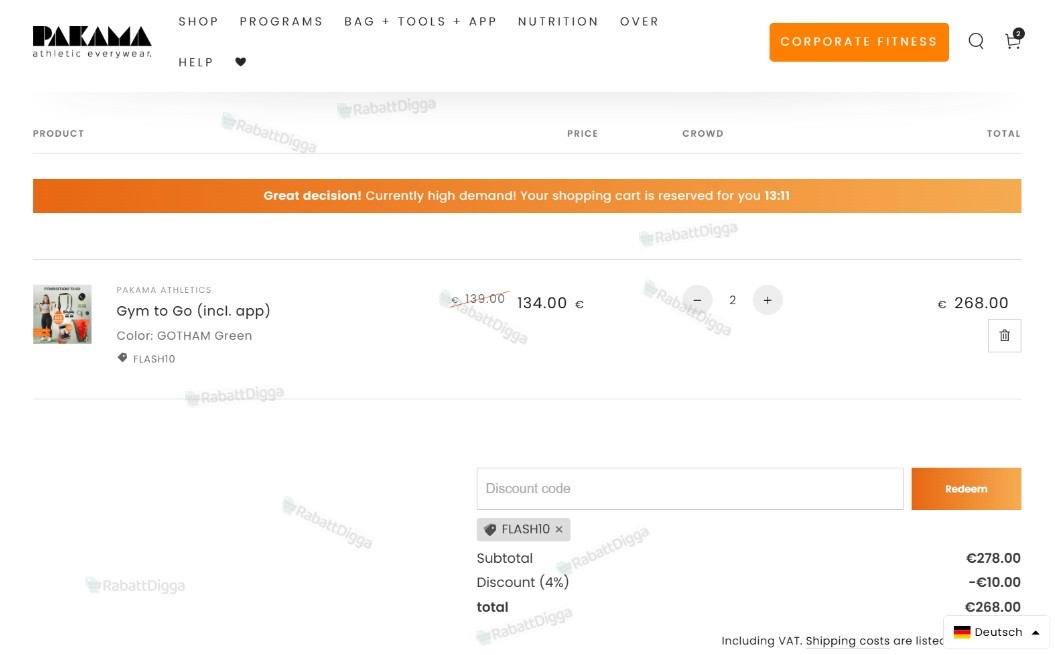Image resolution: width=1055 pixels, height=655 pixels.
Task: Click the Great decision! banner text
Action: [x=312, y=196]
